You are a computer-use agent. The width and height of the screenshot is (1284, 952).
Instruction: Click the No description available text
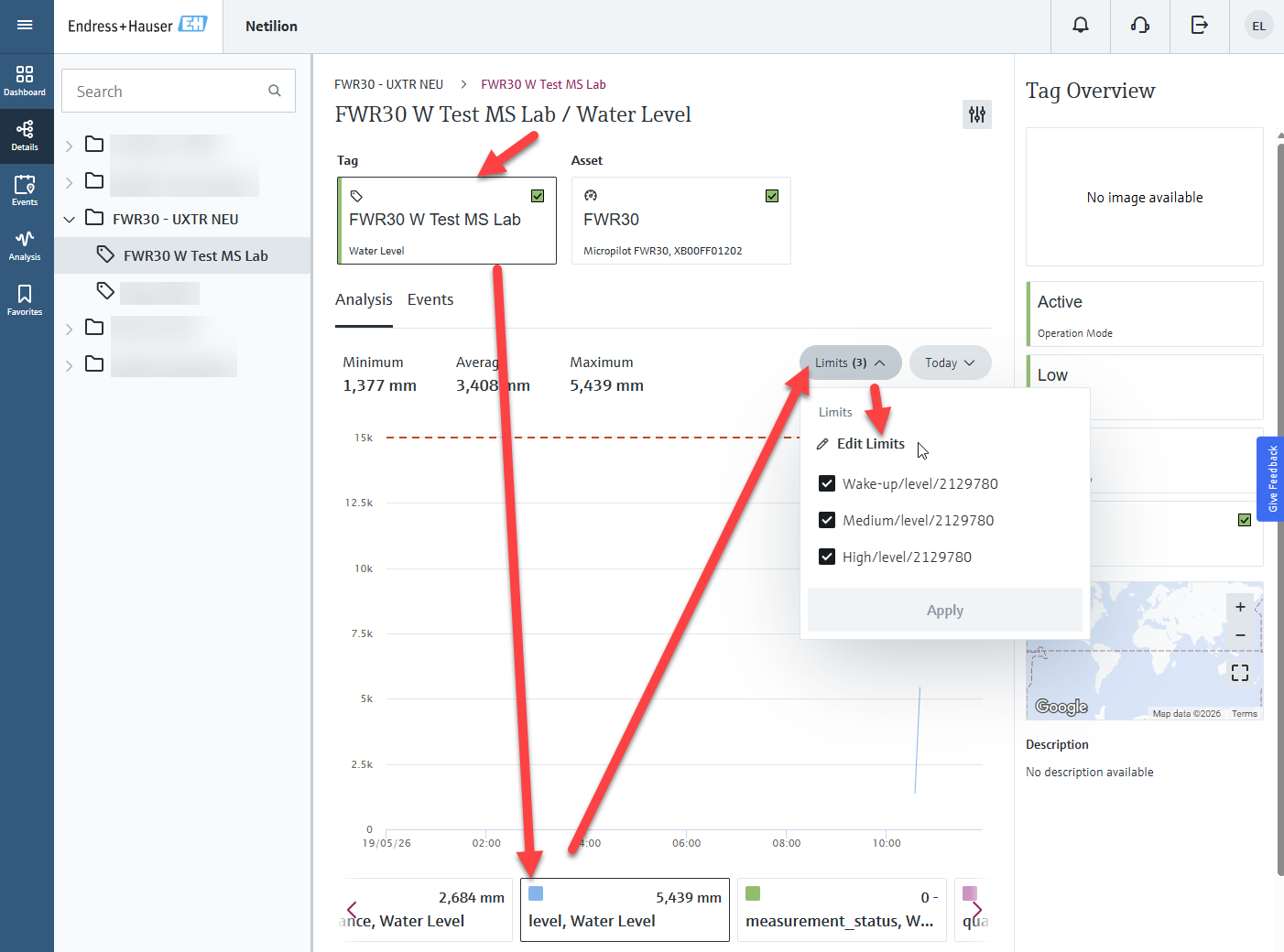tap(1090, 773)
